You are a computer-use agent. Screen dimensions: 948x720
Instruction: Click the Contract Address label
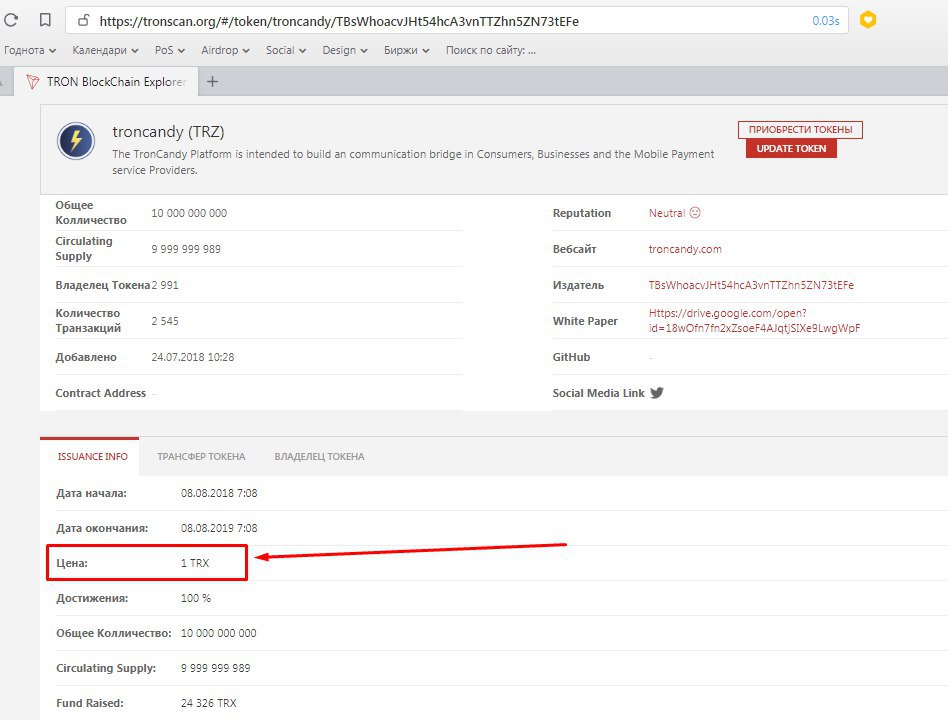pyautogui.click(x=101, y=393)
